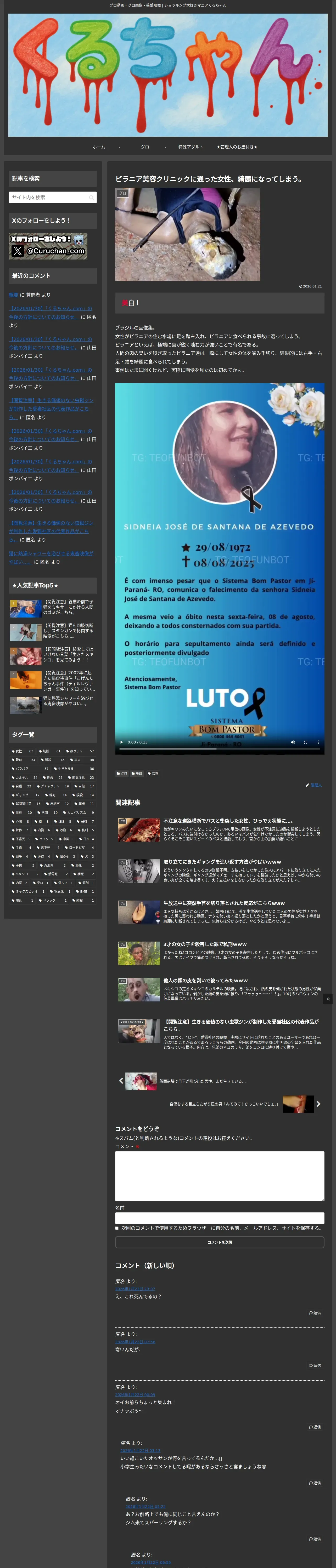The image size is (336, 1568).
Task: Select the バイク tag in tag list
Action: pos(44,839)
